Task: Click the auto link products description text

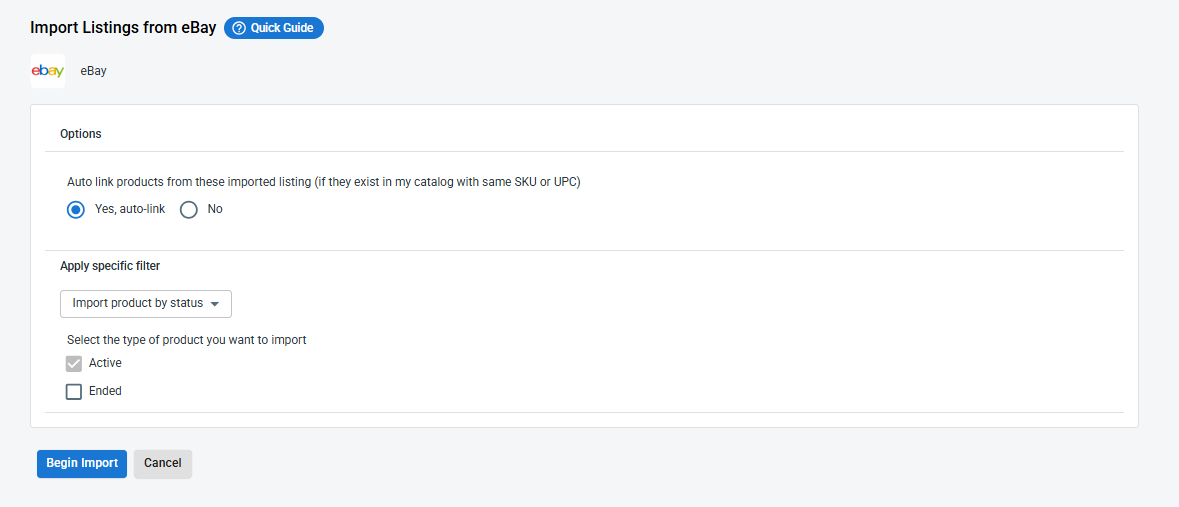Action: (324, 182)
